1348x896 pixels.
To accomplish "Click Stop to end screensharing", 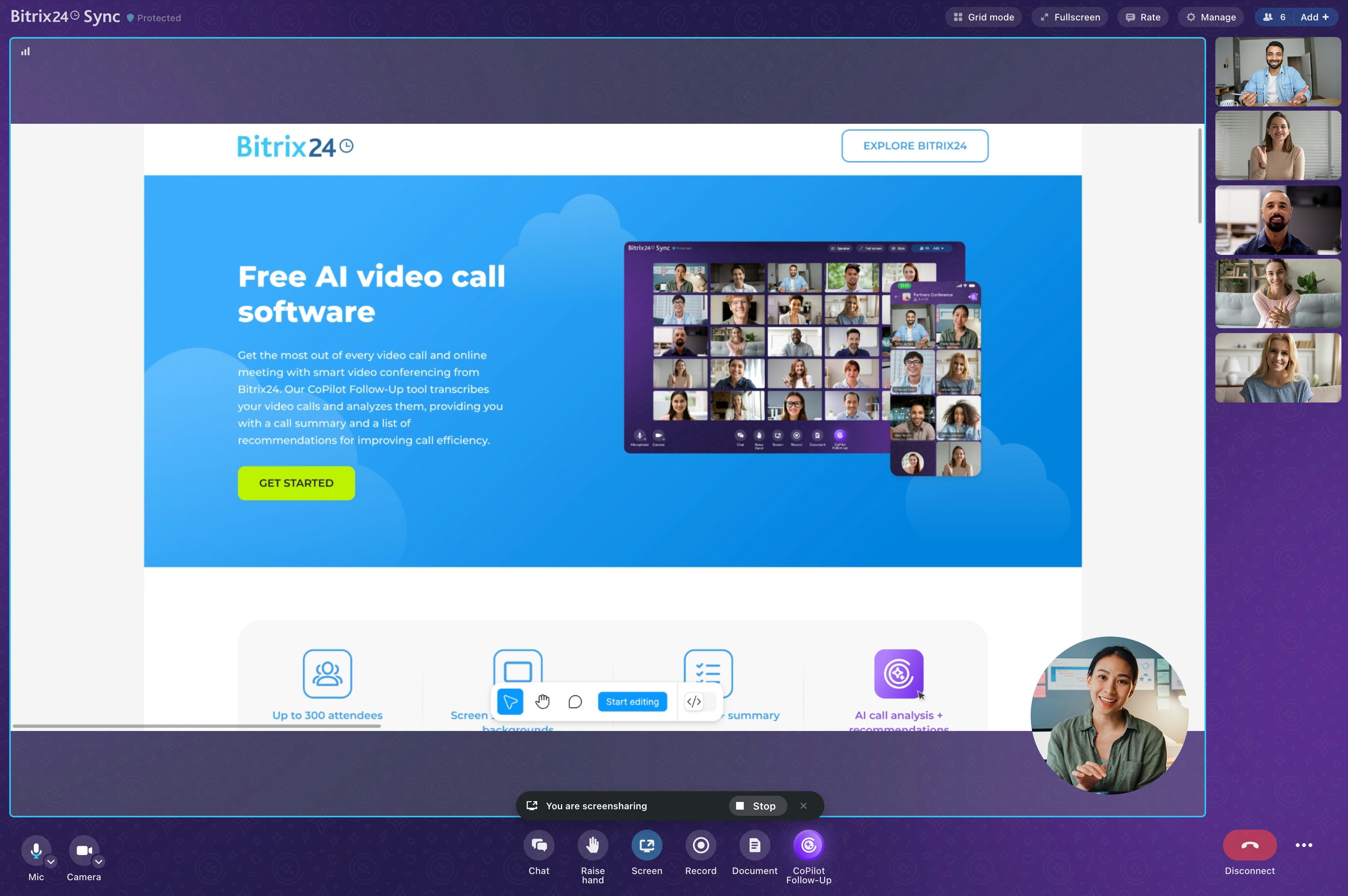I will [x=757, y=806].
